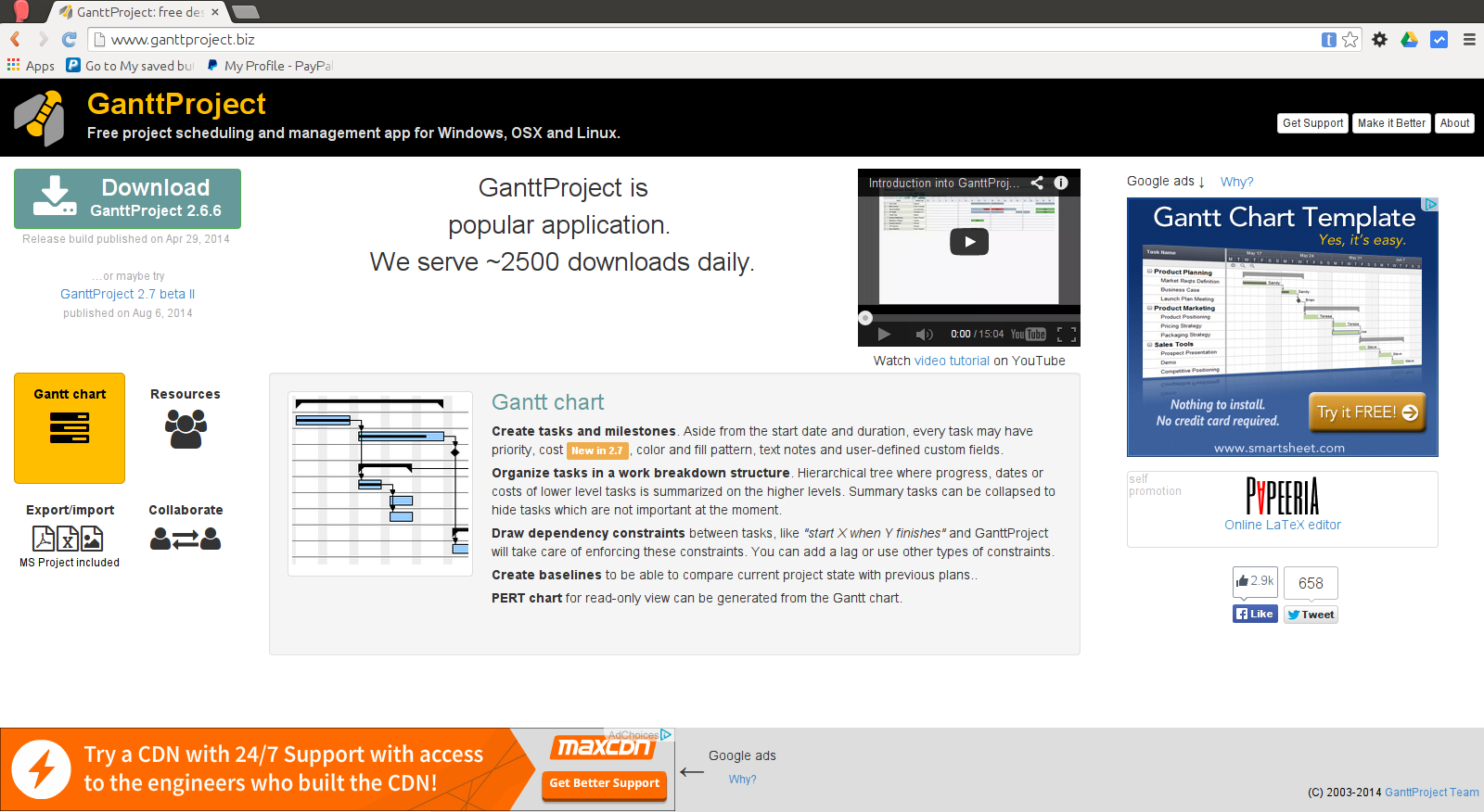Click the bookmark star icon
1484x812 pixels.
point(1350,39)
